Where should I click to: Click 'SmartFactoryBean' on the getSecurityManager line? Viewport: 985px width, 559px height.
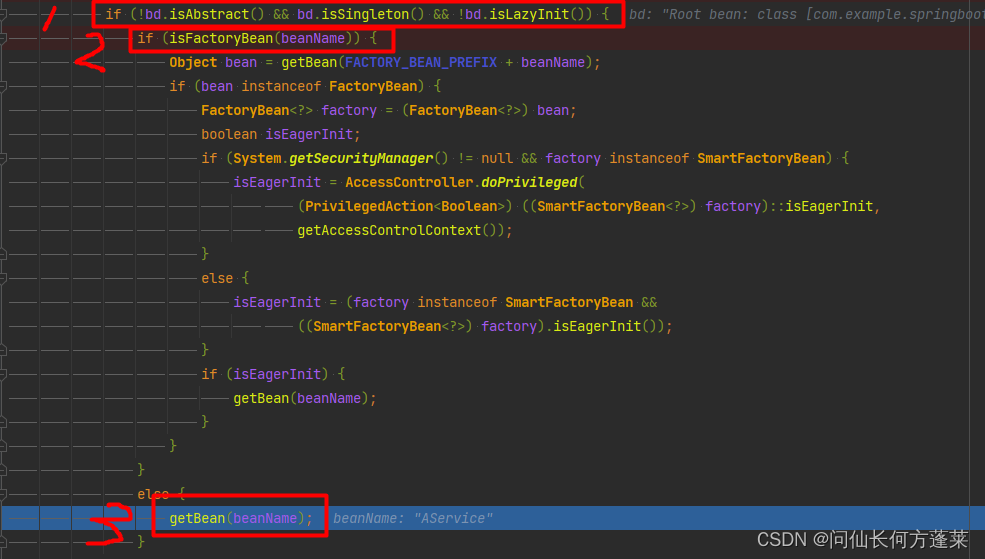tap(761, 158)
